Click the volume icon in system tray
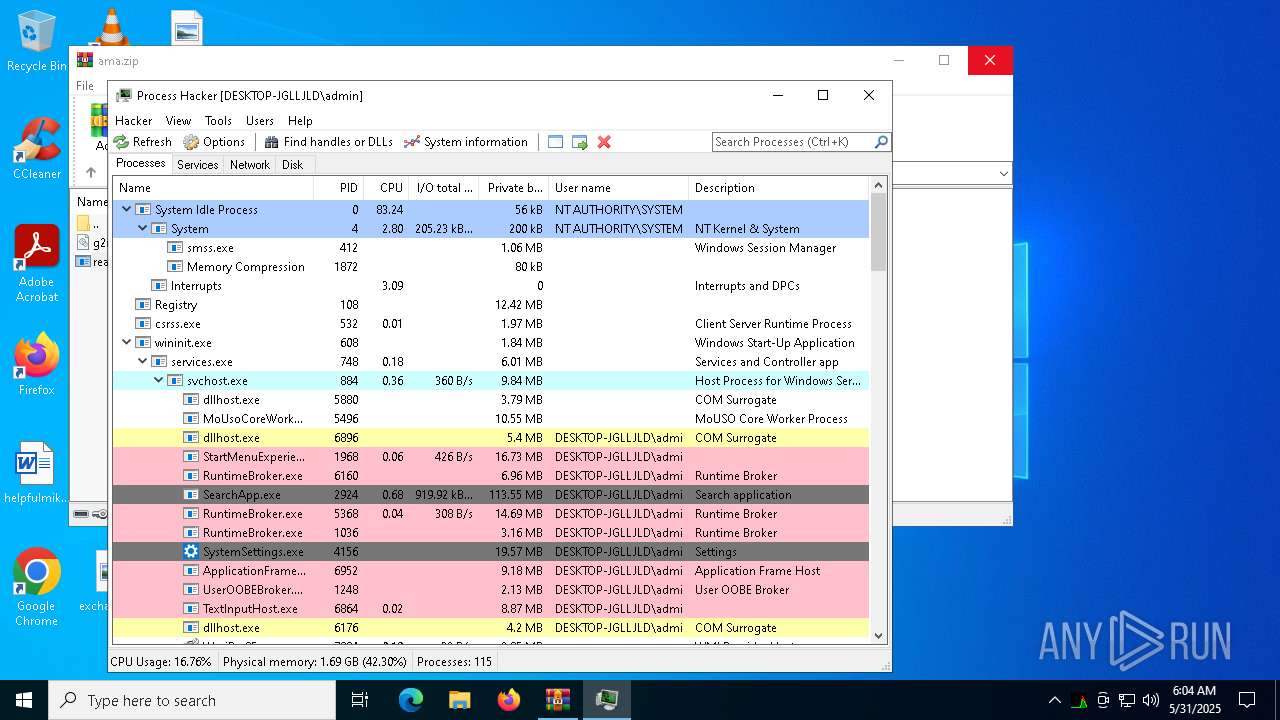The width and height of the screenshot is (1280, 720). click(1151, 700)
